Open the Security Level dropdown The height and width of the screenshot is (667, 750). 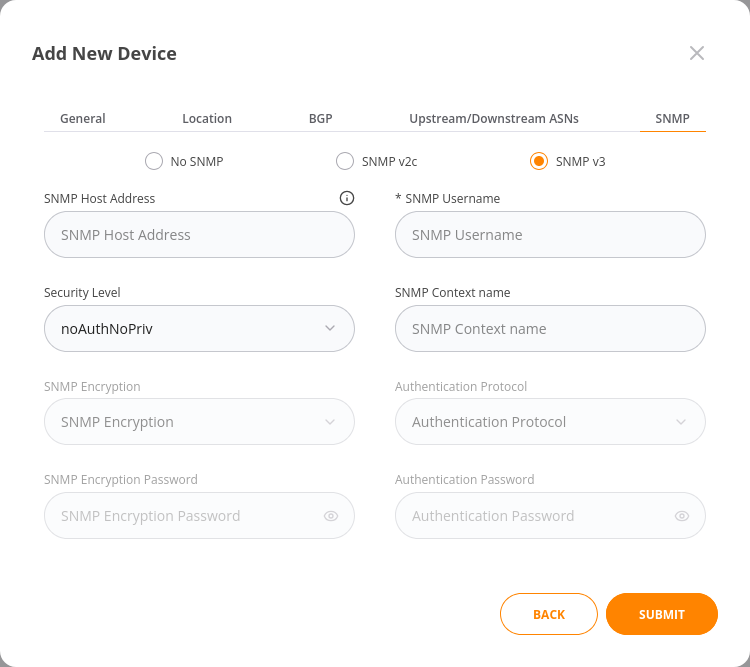199,328
